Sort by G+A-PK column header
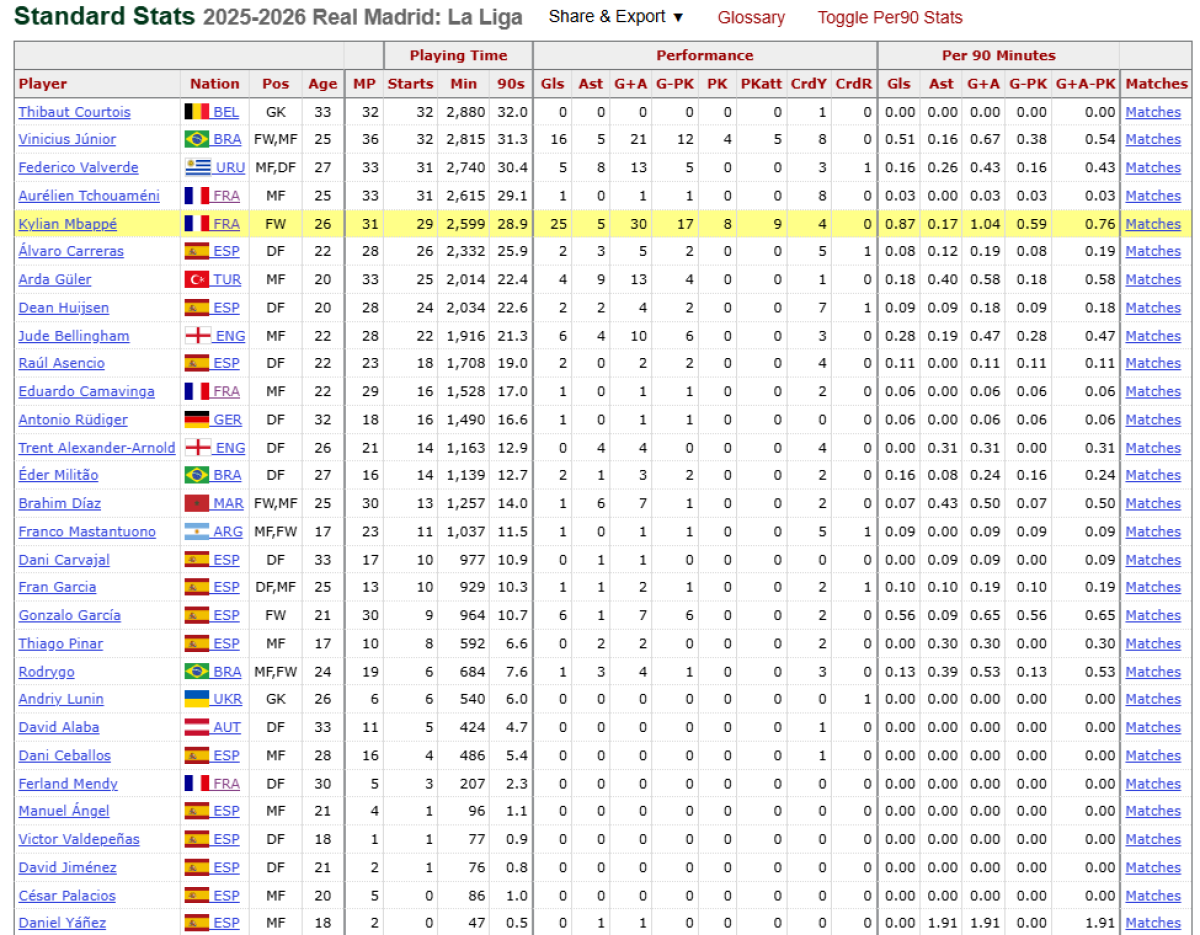1200x935 pixels. tap(1086, 84)
